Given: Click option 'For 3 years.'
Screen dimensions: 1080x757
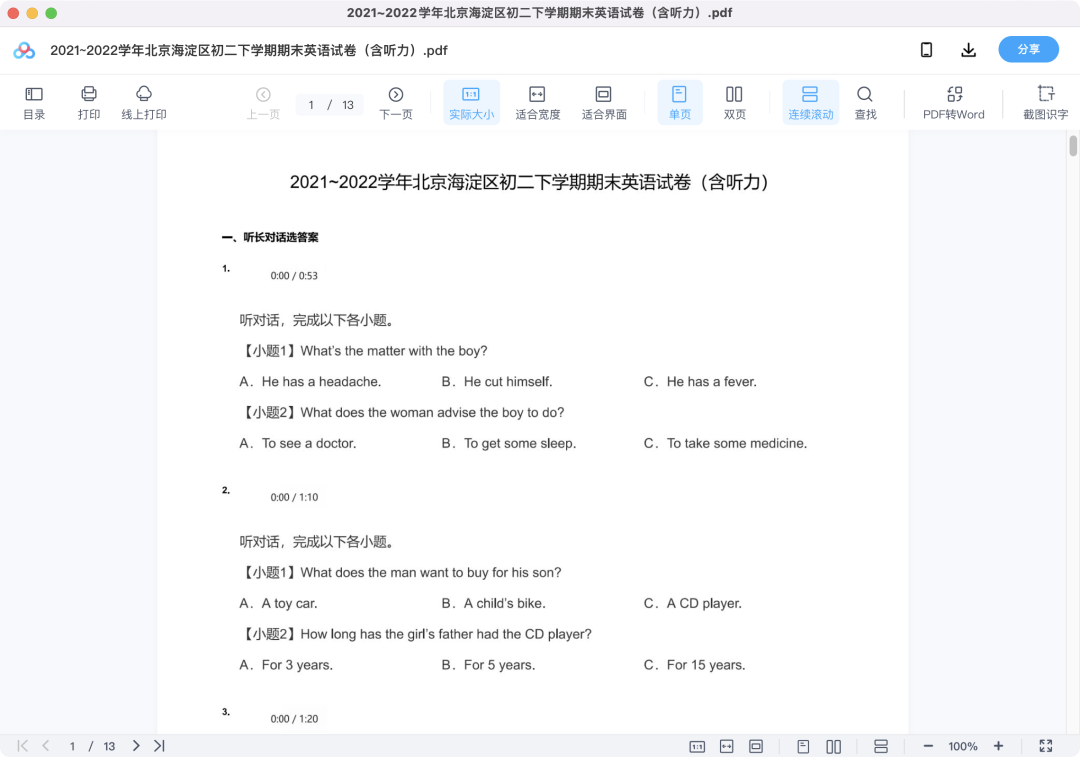Looking at the screenshot, I should [297, 665].
